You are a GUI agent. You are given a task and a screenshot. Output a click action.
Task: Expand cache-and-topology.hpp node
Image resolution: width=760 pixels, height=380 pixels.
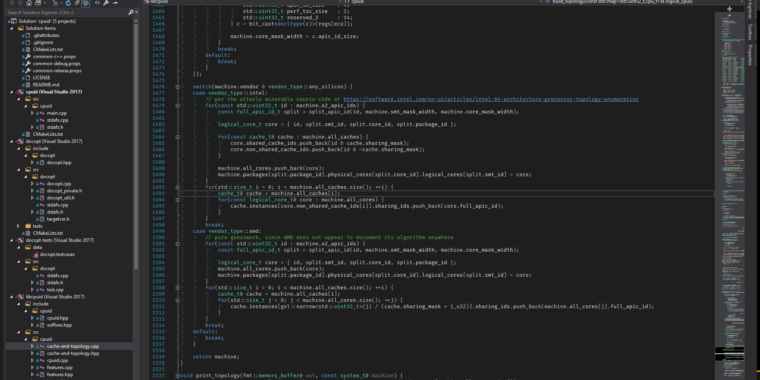pos(32,353)
